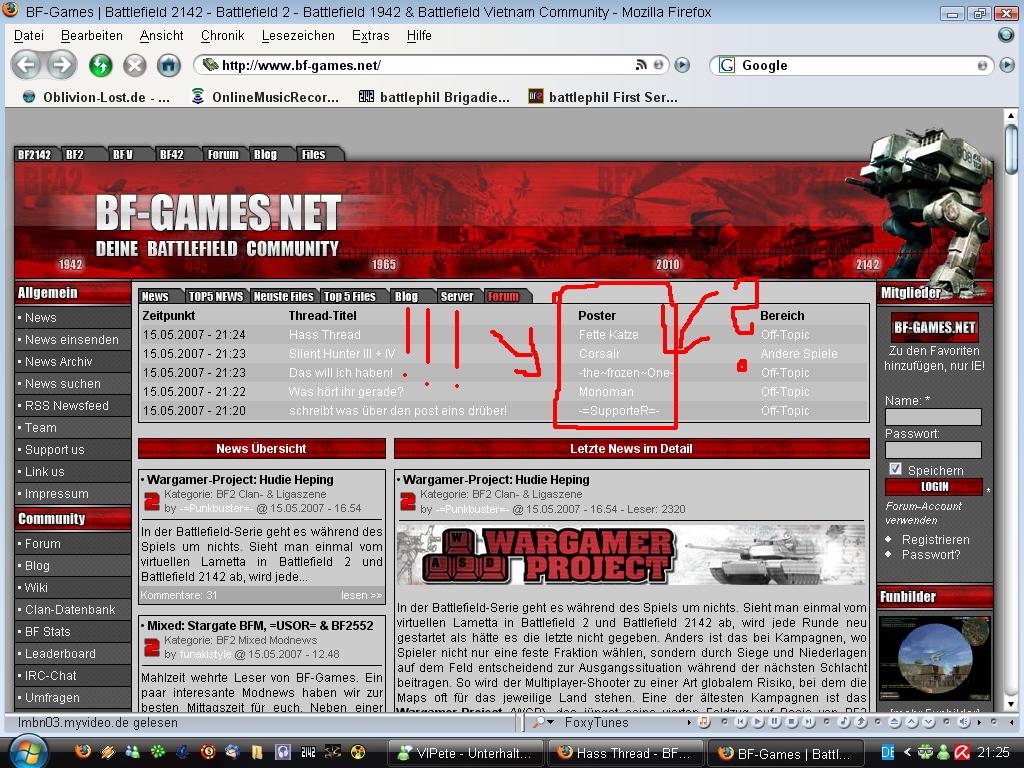1024x768 pixels.
Task: Launch the 2142 game quick launch icon
Action: click(308, 752)
